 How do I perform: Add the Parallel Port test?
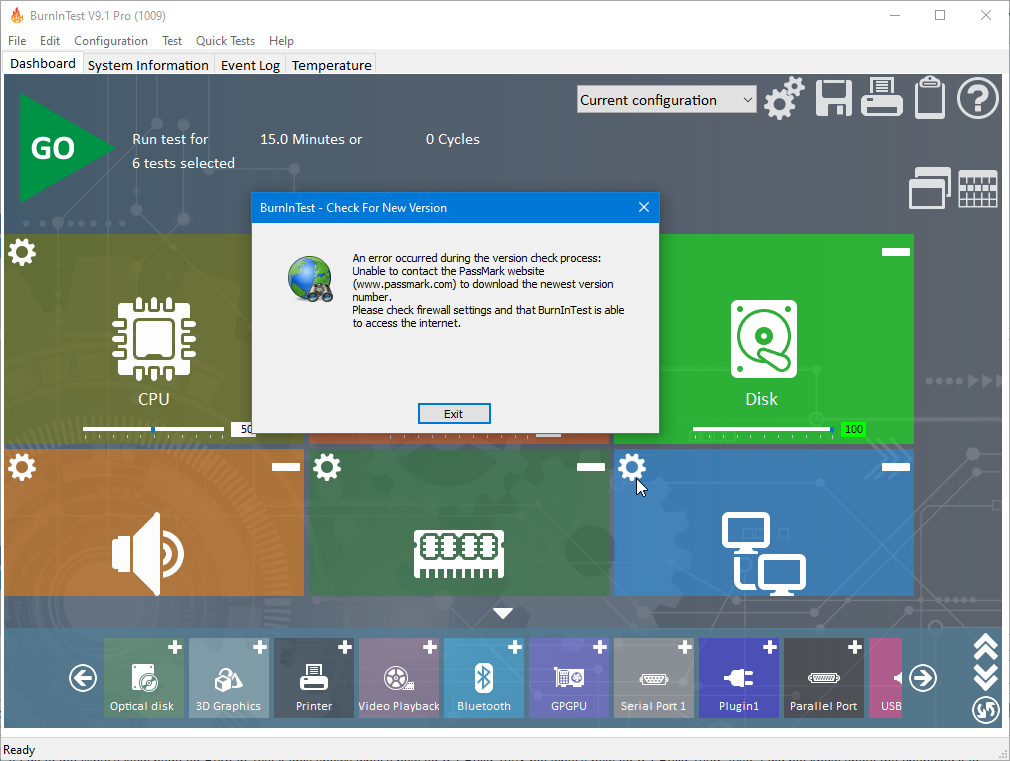coord(855,647)
